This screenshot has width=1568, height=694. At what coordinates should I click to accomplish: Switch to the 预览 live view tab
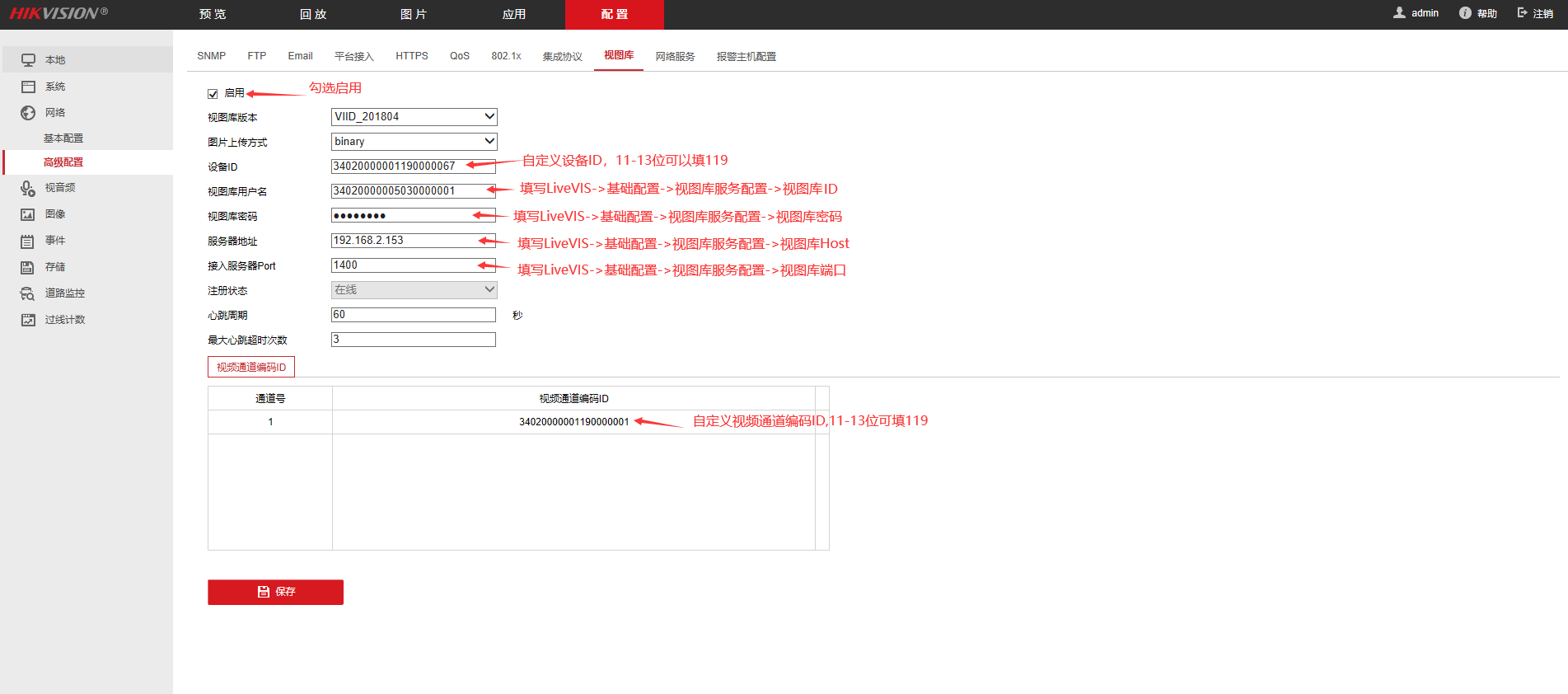click(213, 14)
